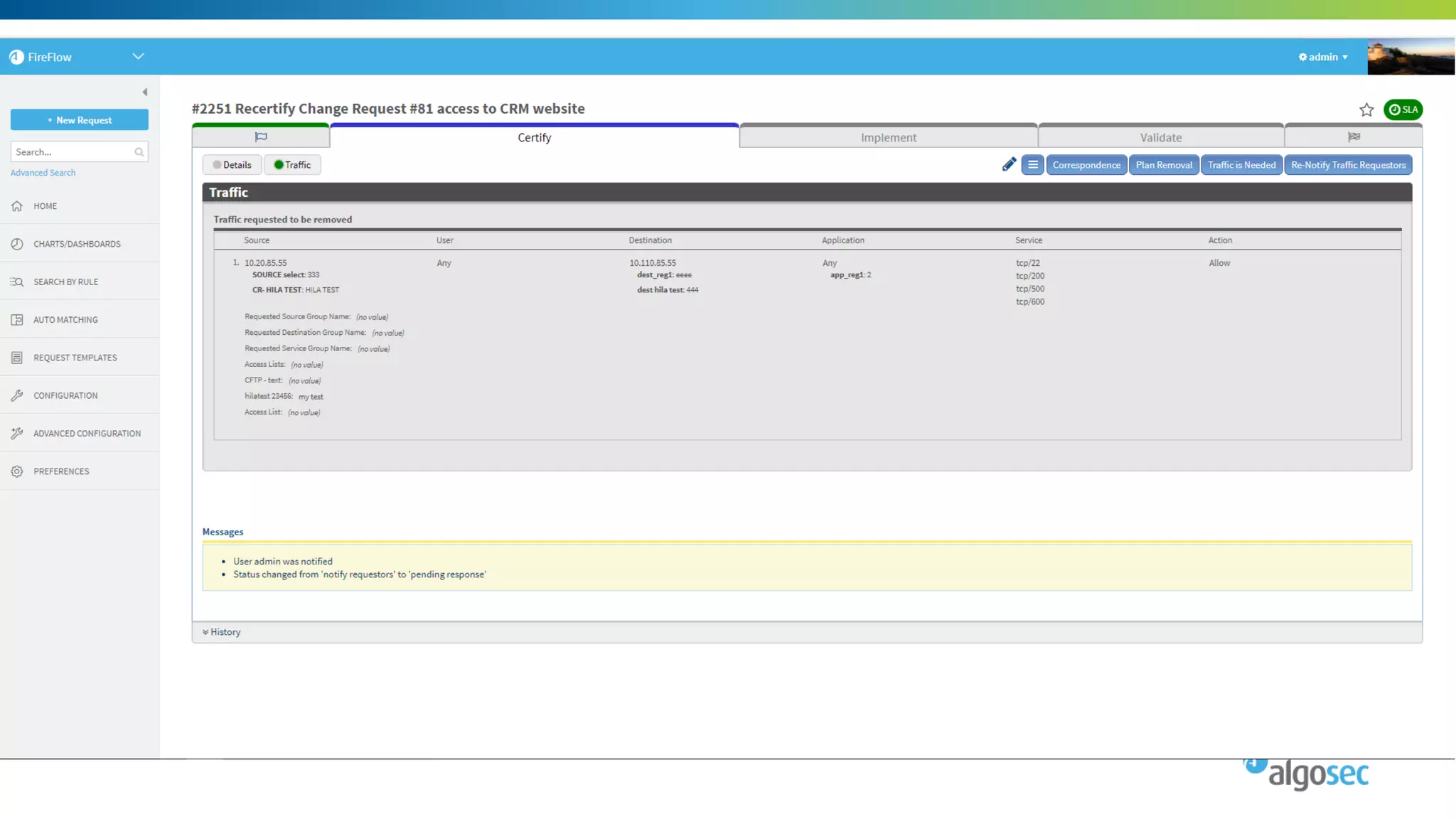Click the Plan Removal button

1163,165
